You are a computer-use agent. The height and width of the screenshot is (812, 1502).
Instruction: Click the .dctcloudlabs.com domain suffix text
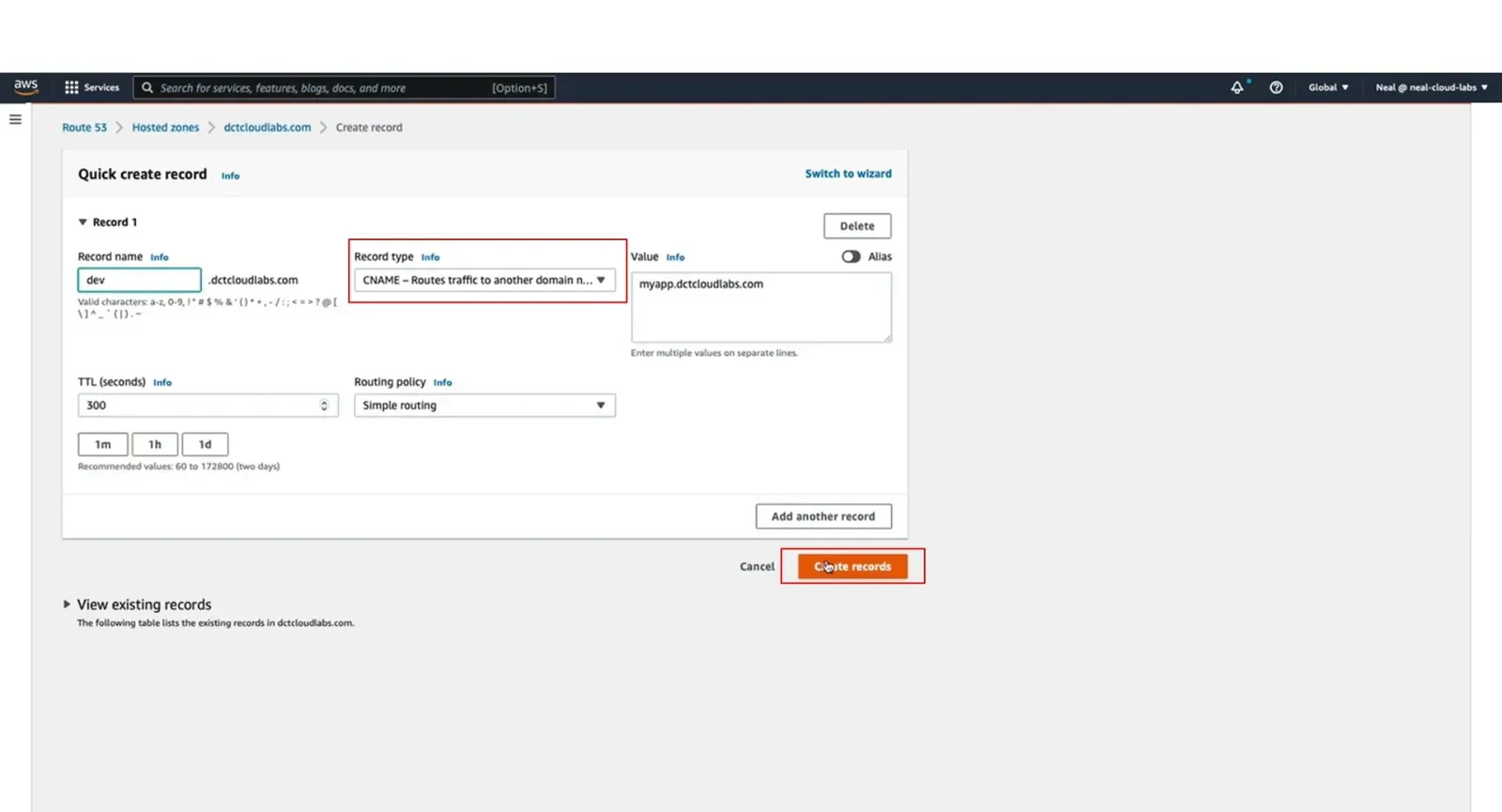253,280
